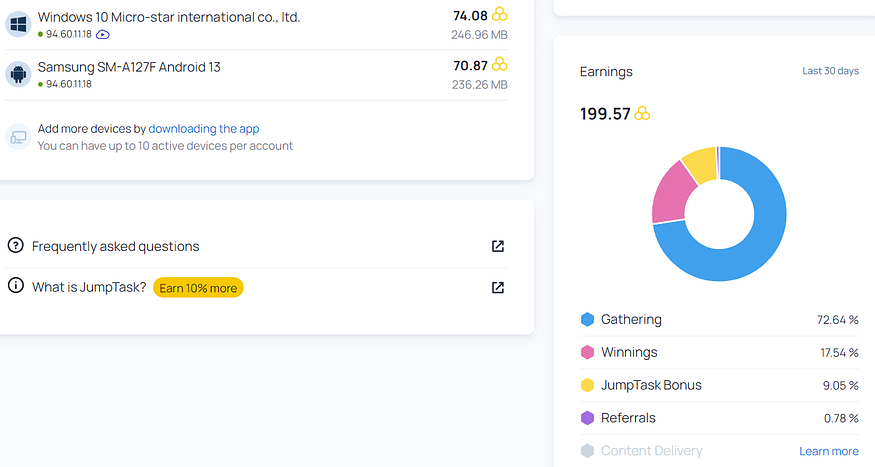Click the honeycomb icon beside 199.57 earnings

(642, 114)
